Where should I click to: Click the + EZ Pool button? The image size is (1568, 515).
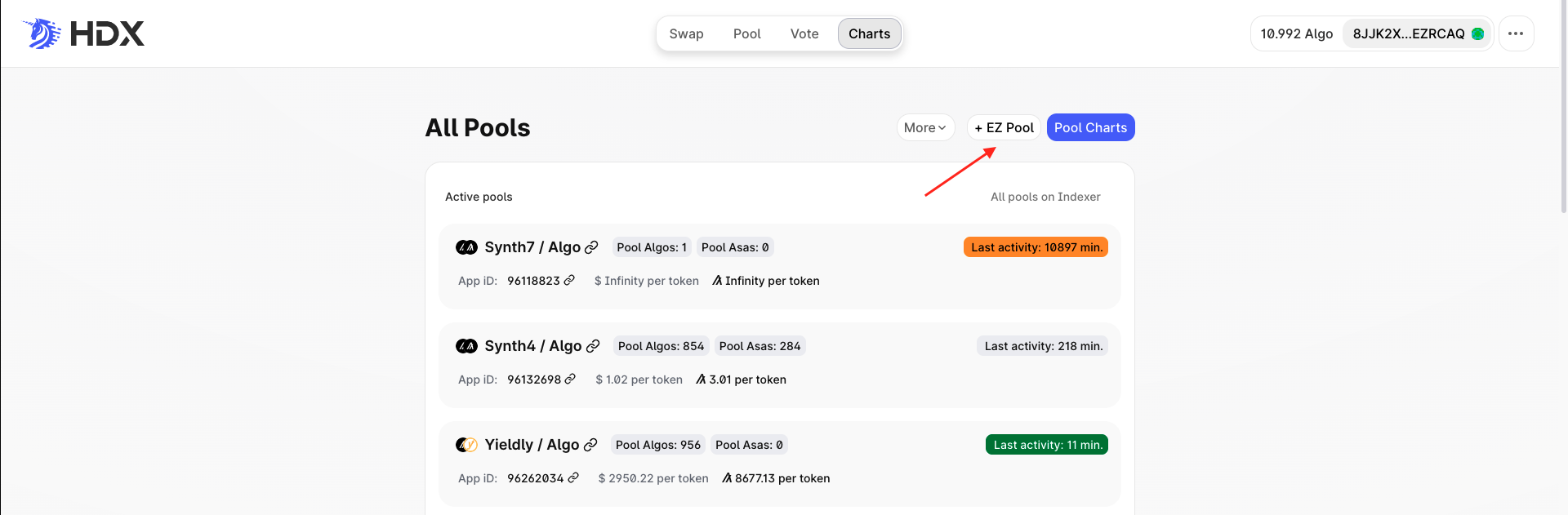[1004, 127]
